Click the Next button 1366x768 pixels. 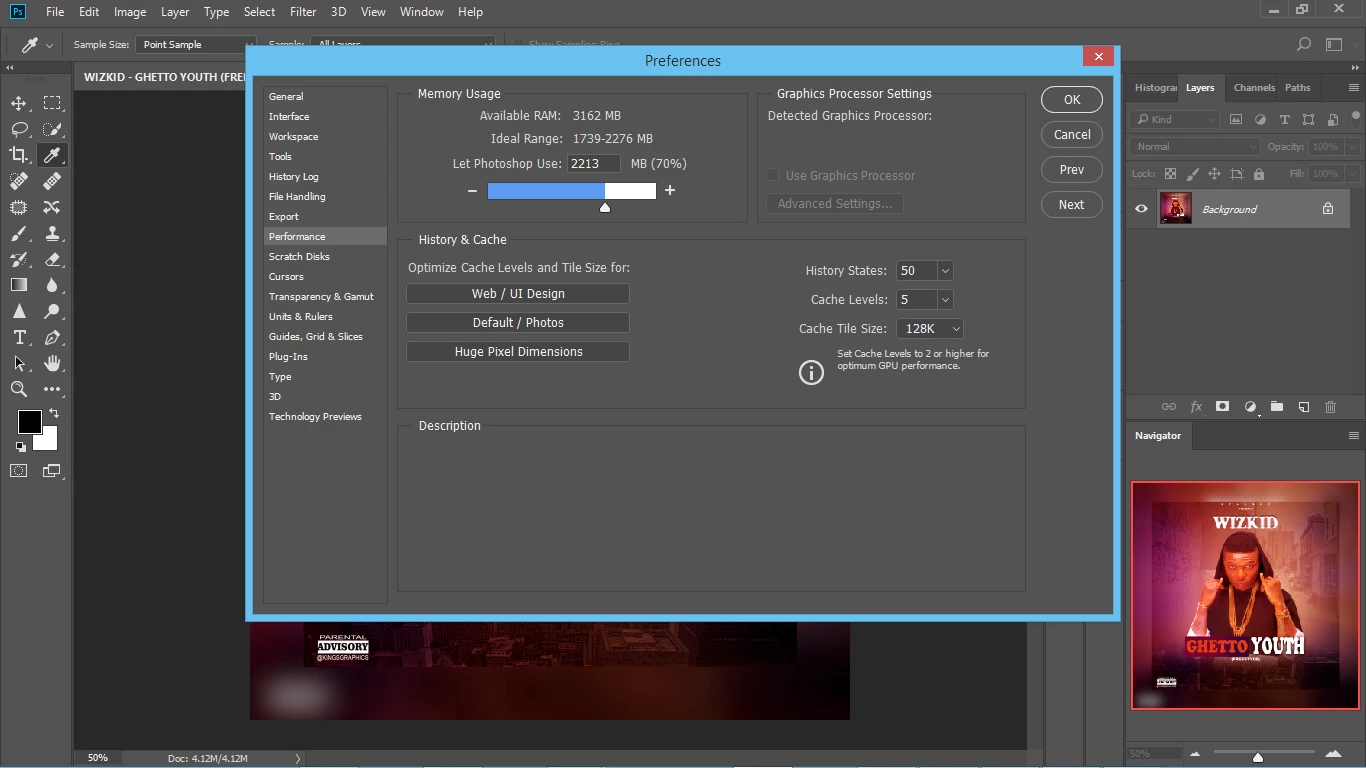[1072, 205]
